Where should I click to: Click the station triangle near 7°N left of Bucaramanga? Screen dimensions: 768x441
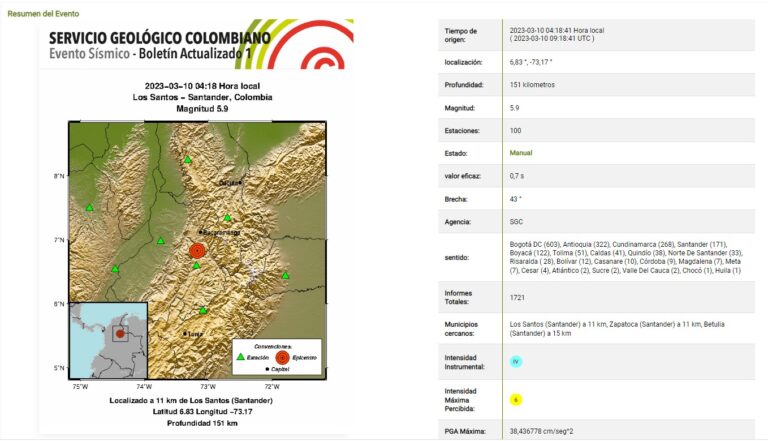point(161,241)
